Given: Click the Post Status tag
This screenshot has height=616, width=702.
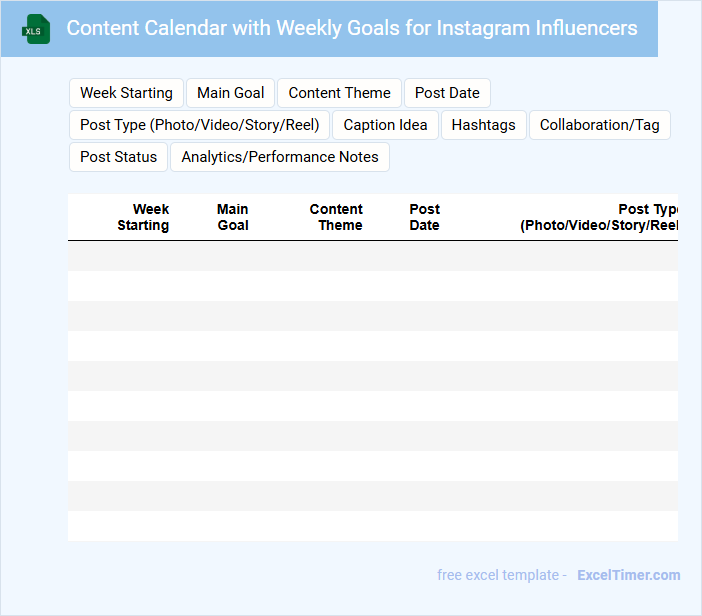Looking at the screenshot, I should [x=119, y=157].
